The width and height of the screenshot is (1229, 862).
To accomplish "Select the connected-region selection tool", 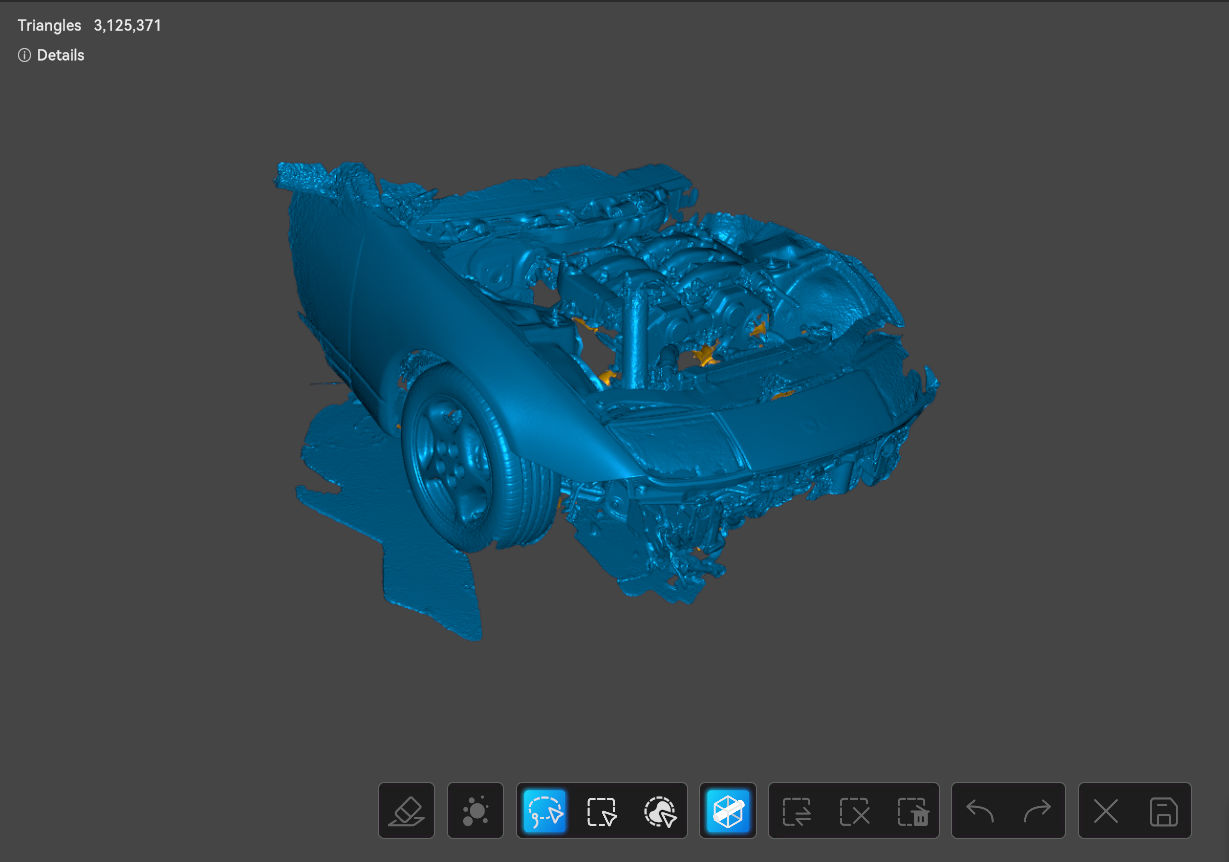I will 660,810.
